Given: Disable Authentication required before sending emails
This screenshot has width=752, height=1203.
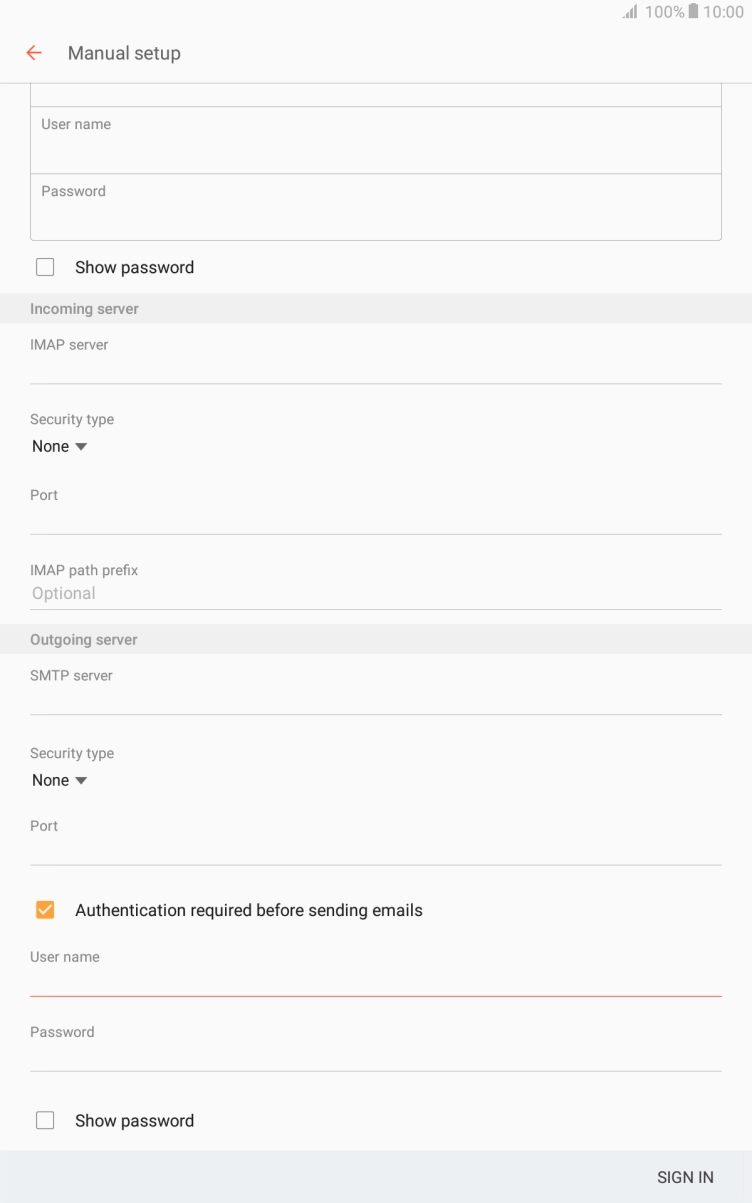Looking at the screenshot, I should pos(45,909).
